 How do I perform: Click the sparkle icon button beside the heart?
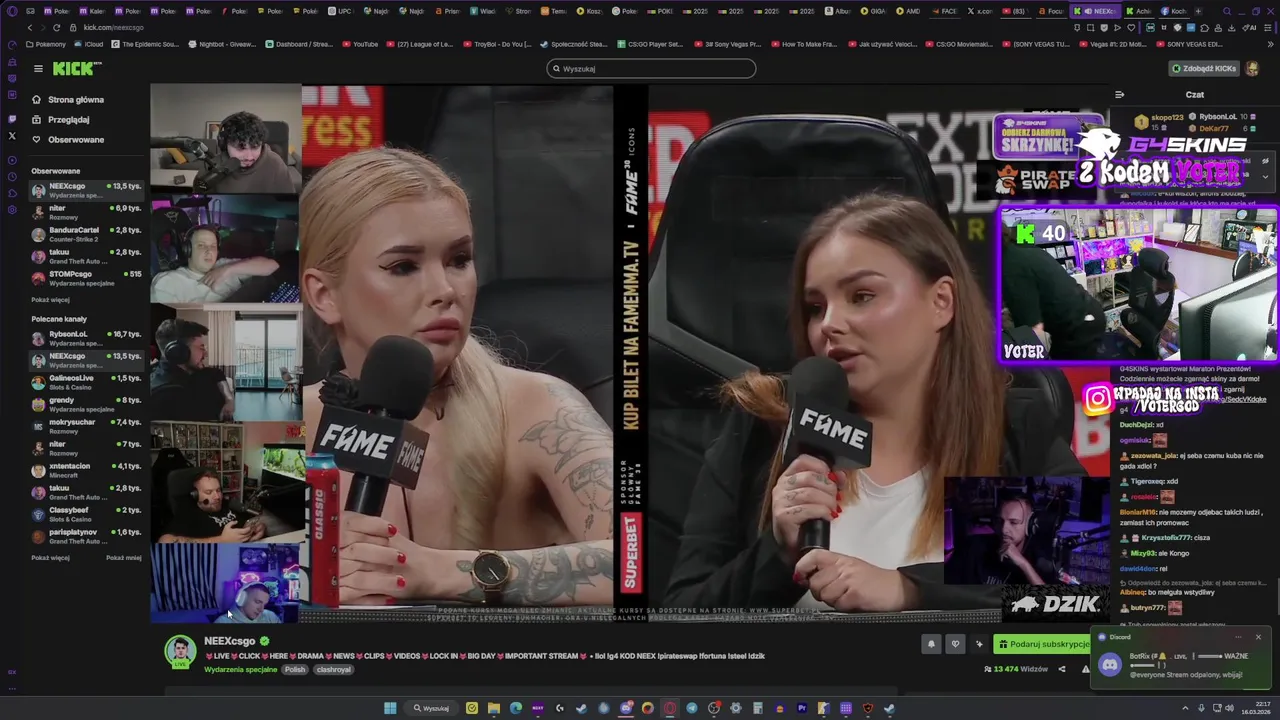[x=979, y=645]
